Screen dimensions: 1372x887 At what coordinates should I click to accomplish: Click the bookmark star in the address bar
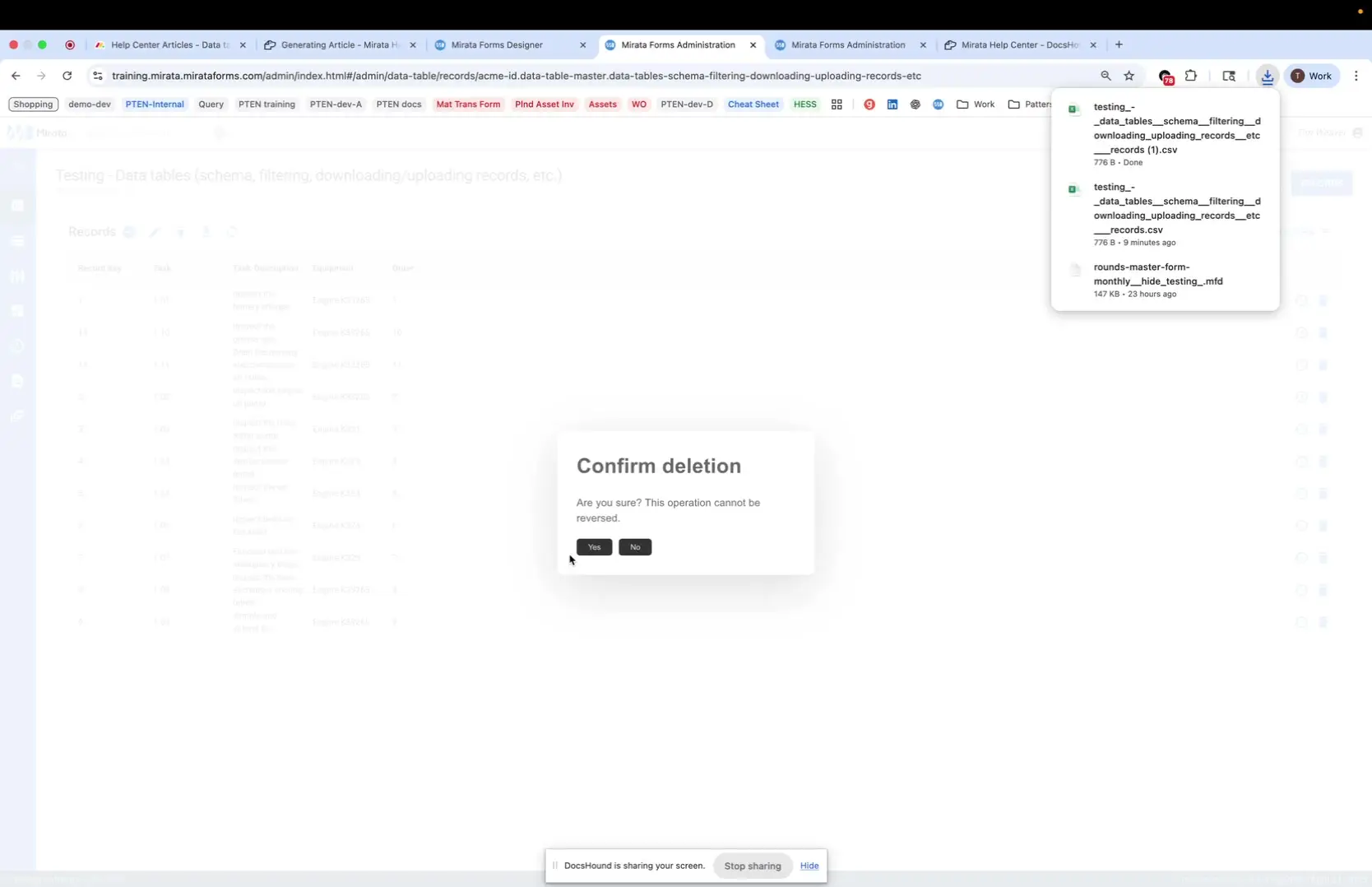[1129, 76]
